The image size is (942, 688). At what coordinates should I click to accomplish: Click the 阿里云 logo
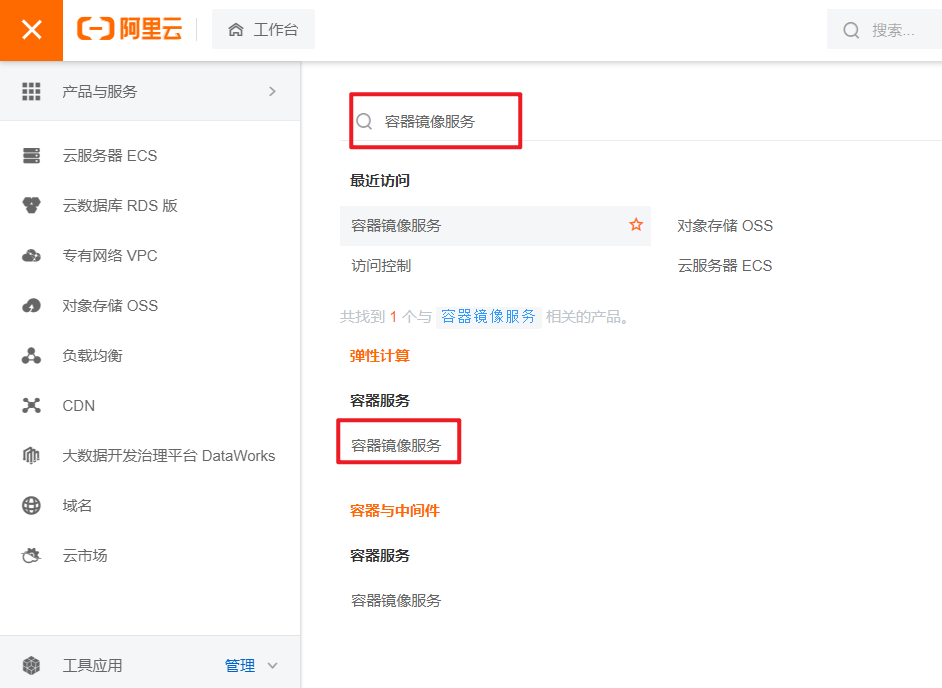pyautogui.click(x=129, y=30)
